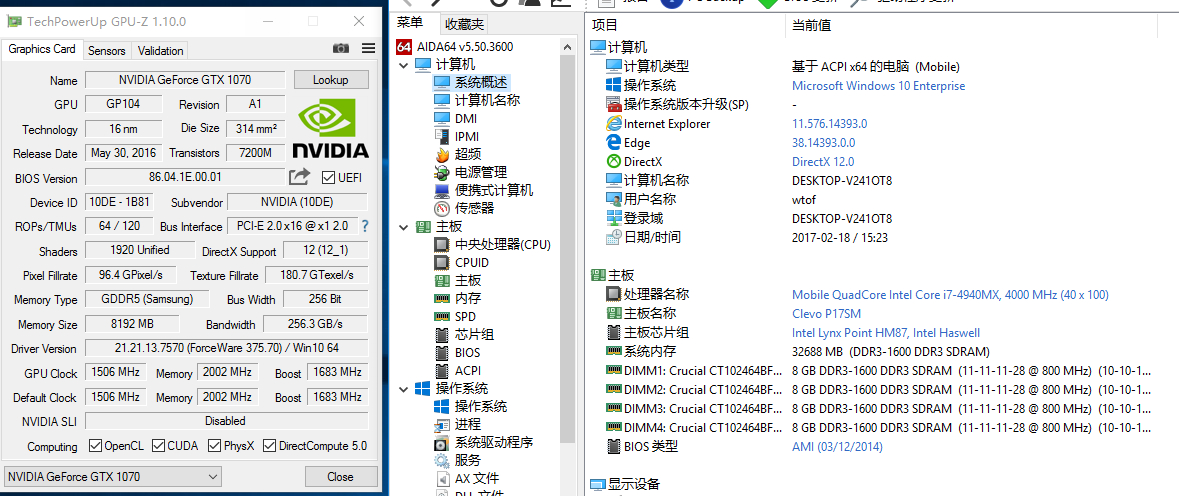Viewport: 1179px width, 496px height.
Task: Click the 主板 child node board icon
Action: click(x=441, y=280)
